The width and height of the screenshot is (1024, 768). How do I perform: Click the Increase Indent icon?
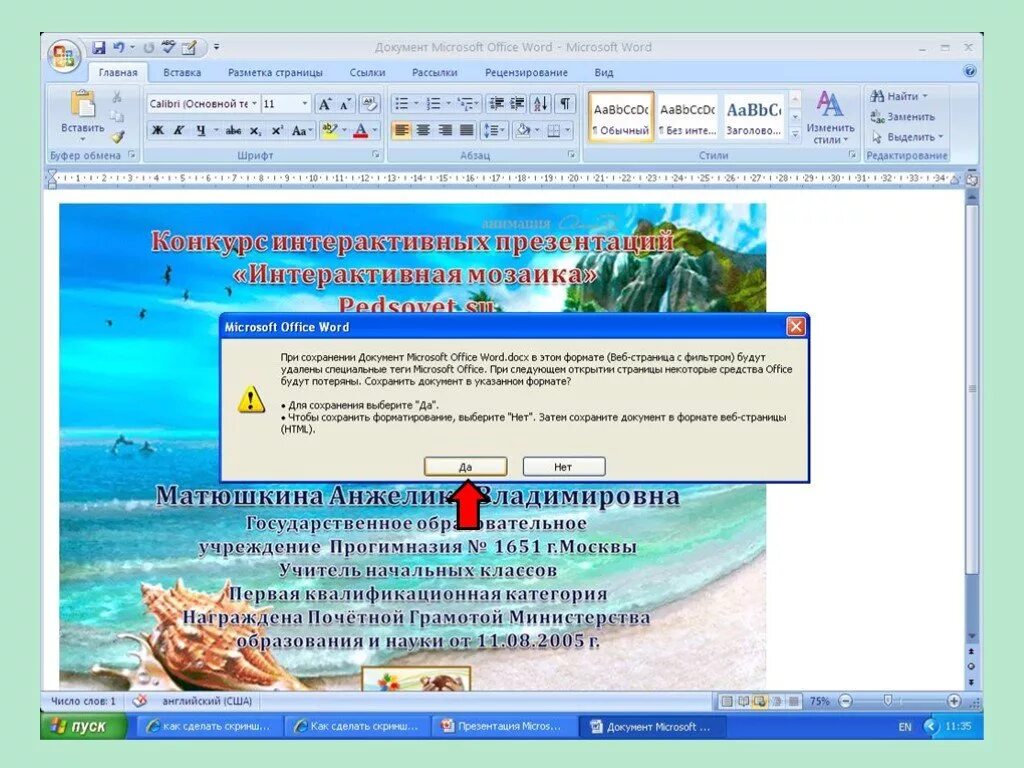pos(518,103)
